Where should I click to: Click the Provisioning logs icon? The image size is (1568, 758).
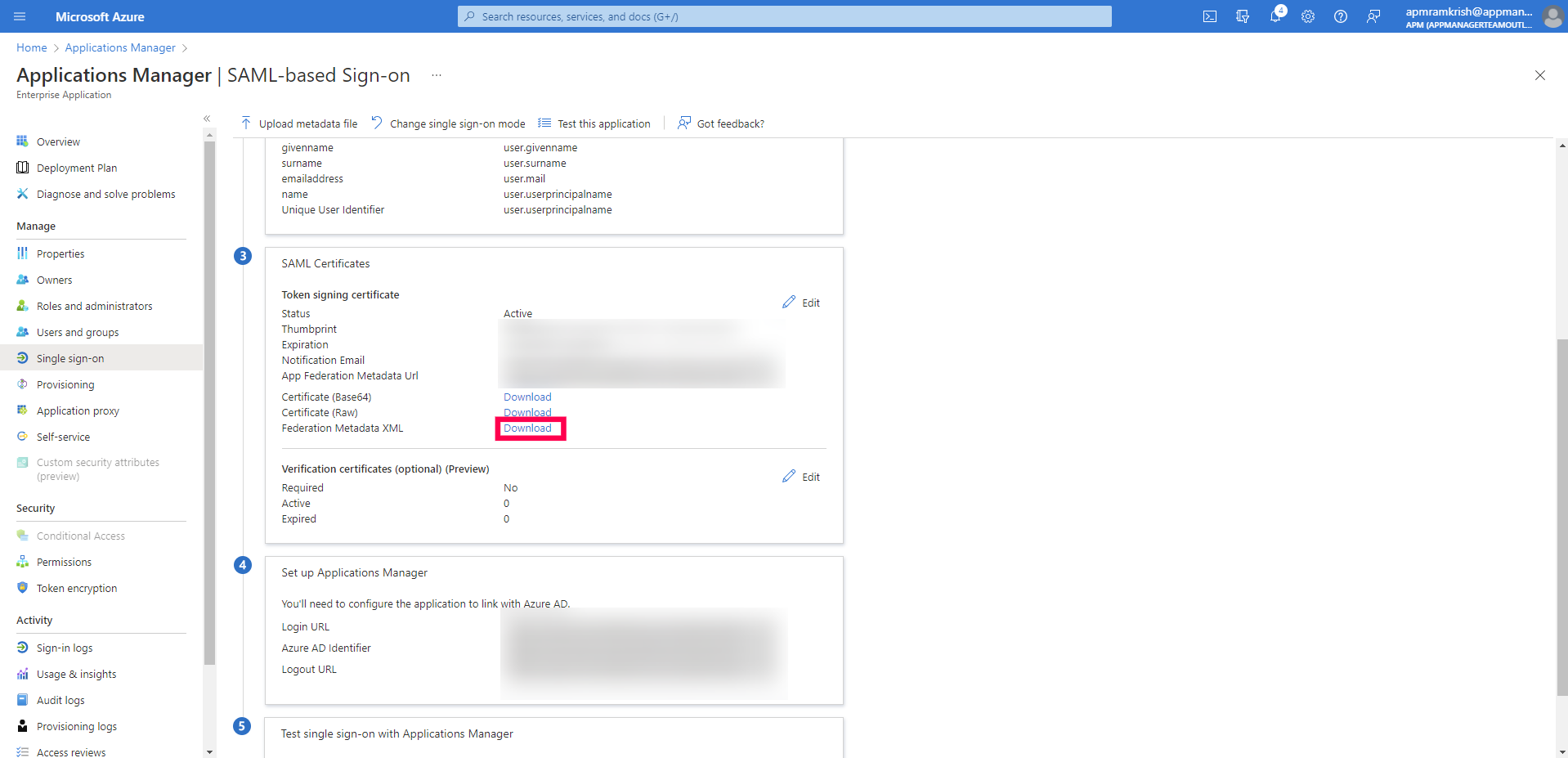tap(22, 726)
